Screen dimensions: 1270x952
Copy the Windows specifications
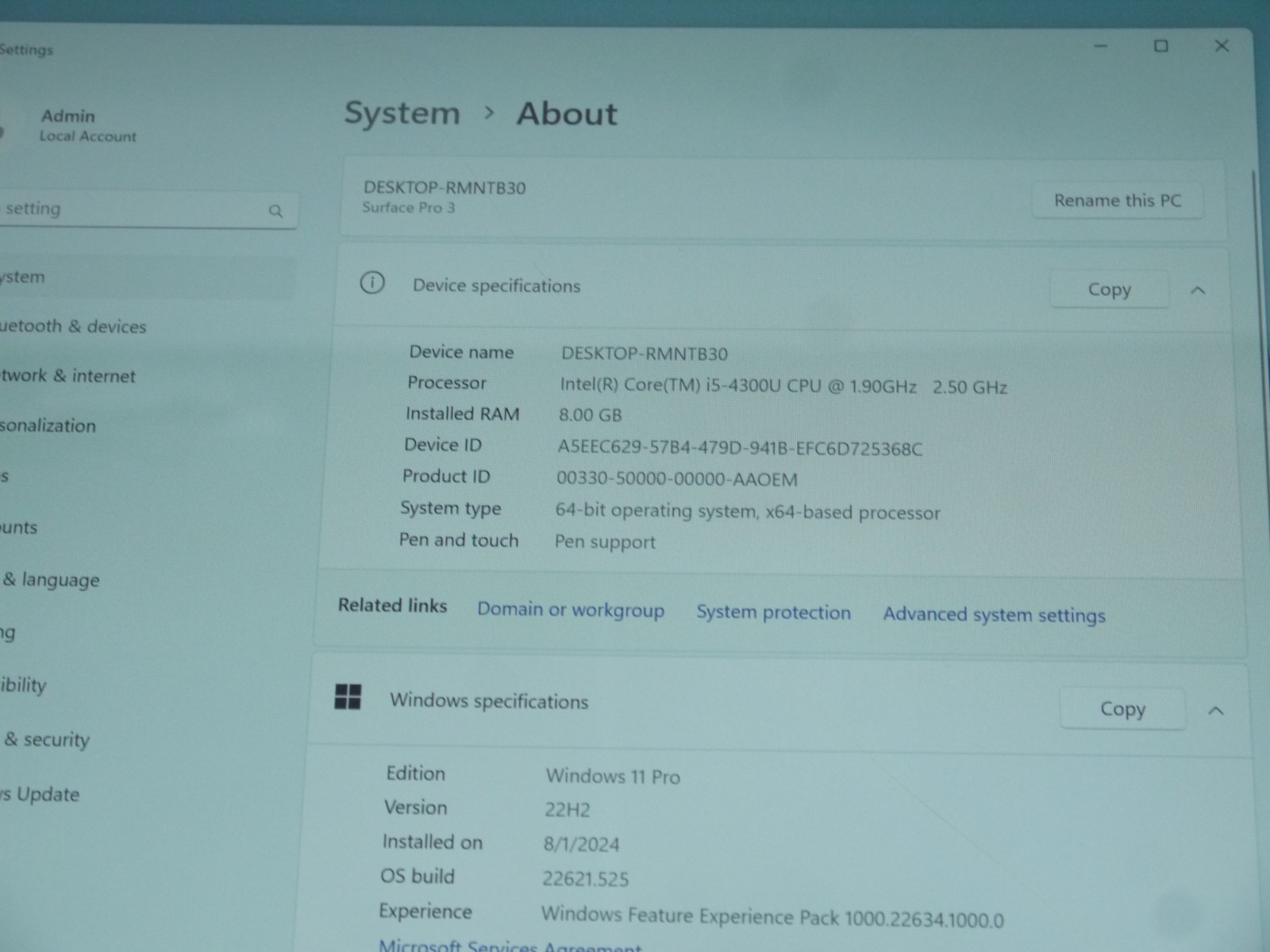(x=1122, y=708)
